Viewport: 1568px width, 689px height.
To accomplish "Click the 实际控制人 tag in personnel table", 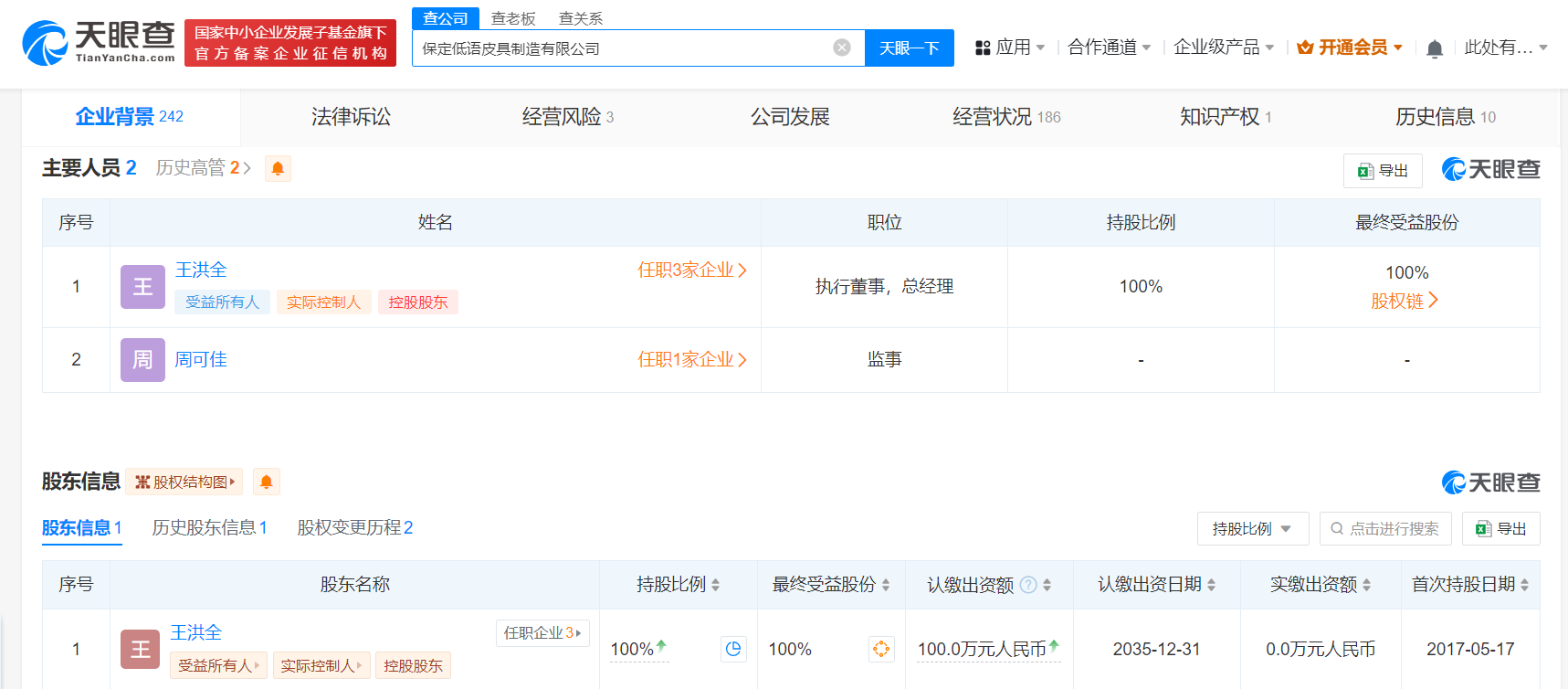I will tap(323, 302).
